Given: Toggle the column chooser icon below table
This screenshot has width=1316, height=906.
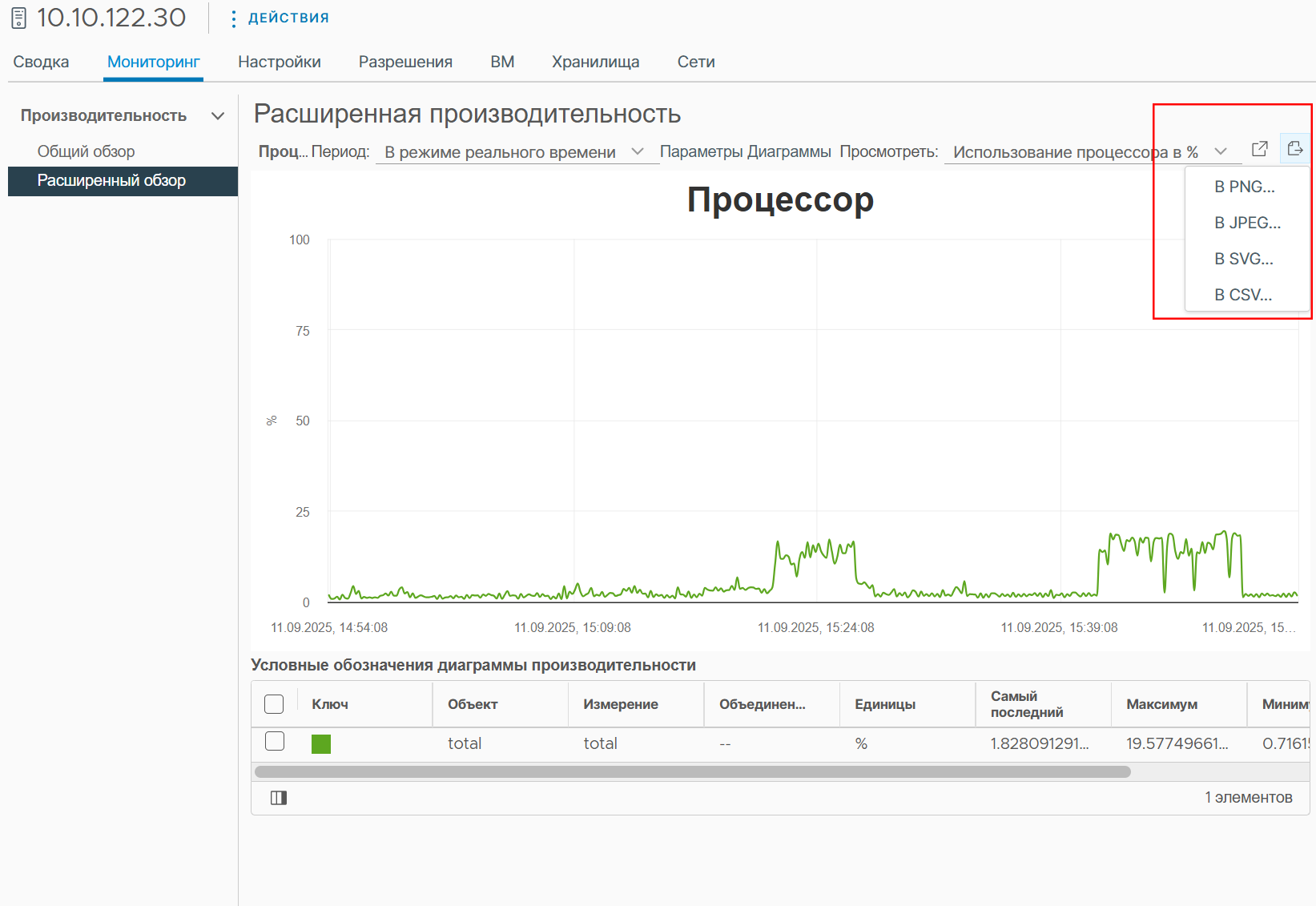Looking at the screenshot, I should pyautogui.click(x=279, y=798).
